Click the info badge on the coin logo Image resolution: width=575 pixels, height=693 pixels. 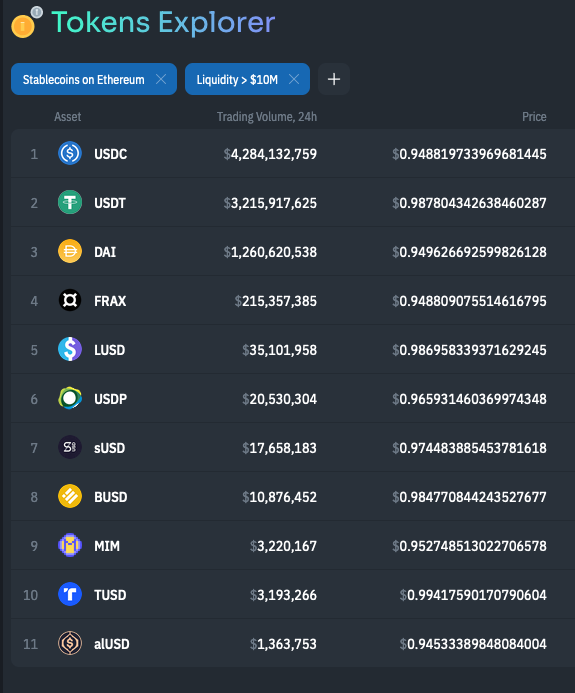pos(37,12)
